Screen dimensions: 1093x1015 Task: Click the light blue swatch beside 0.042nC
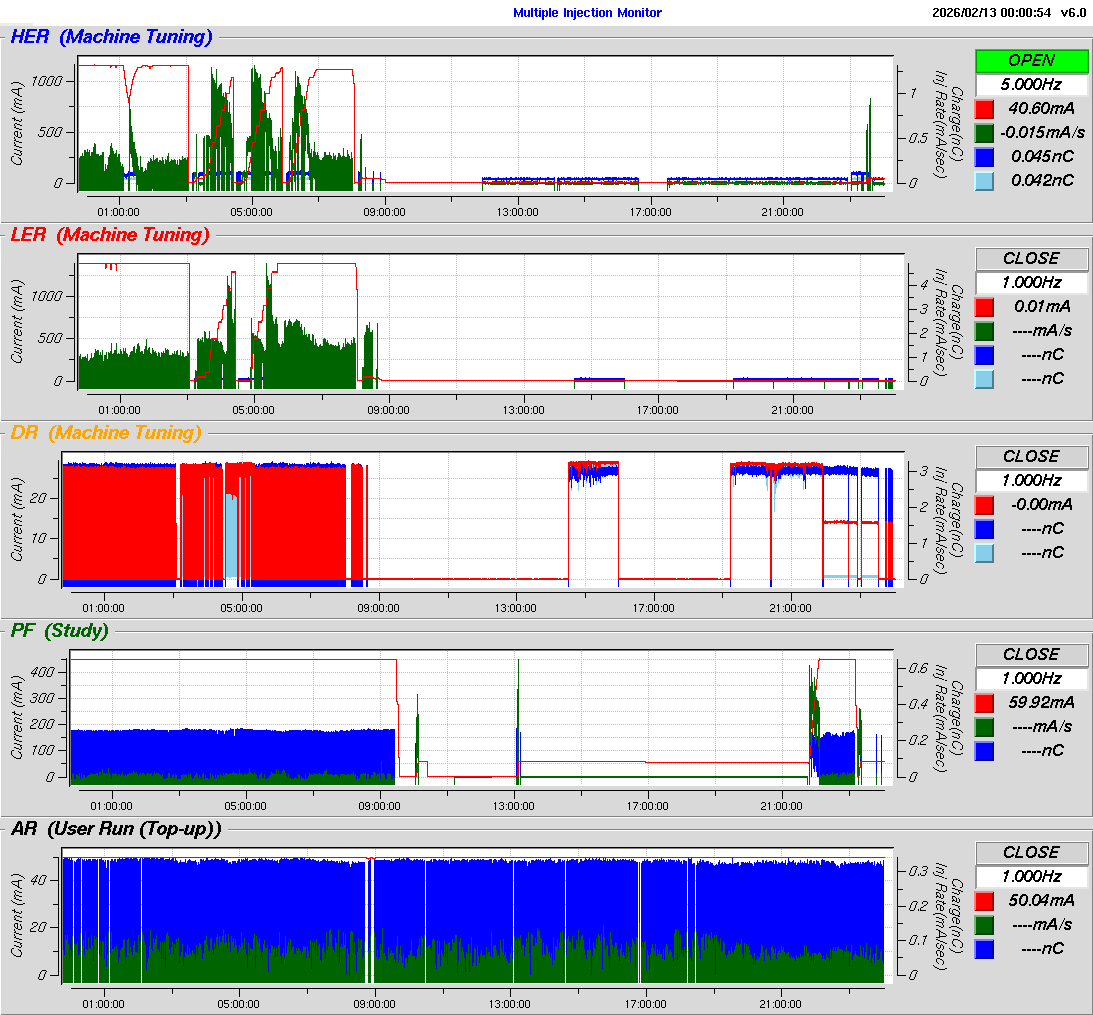[985, 181]
